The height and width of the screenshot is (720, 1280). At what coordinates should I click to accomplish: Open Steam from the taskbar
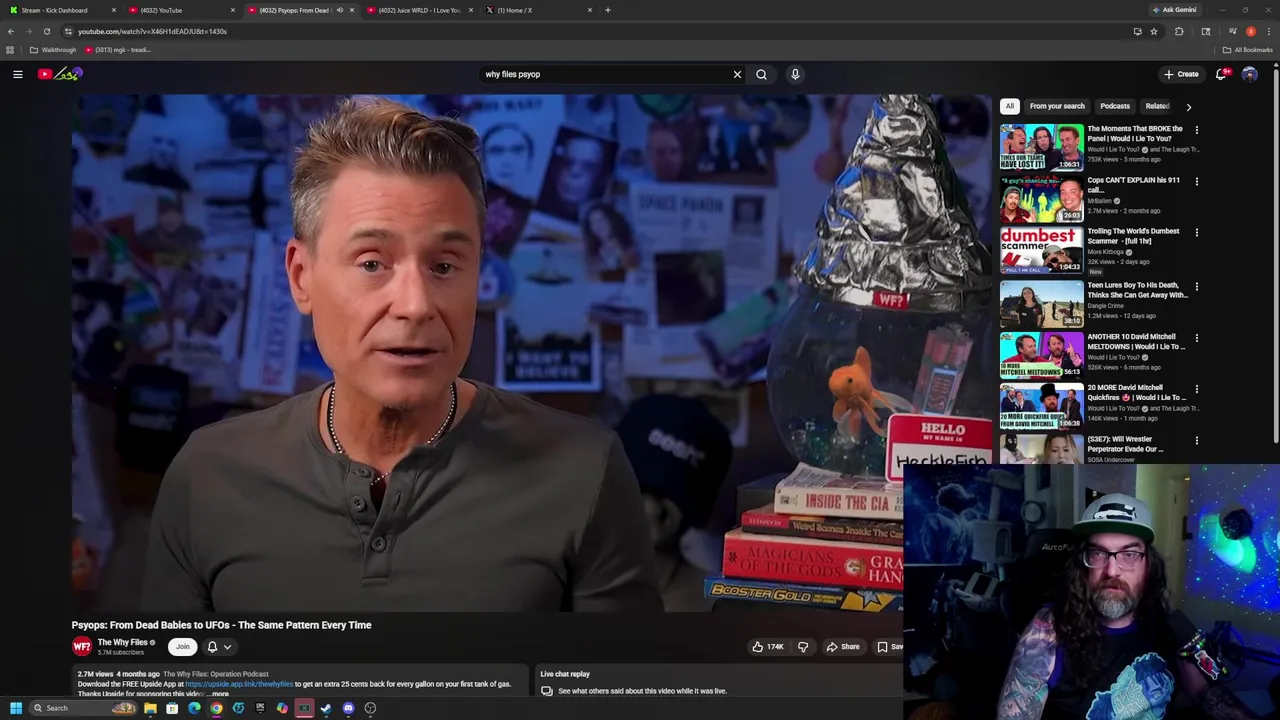point(326,708)
